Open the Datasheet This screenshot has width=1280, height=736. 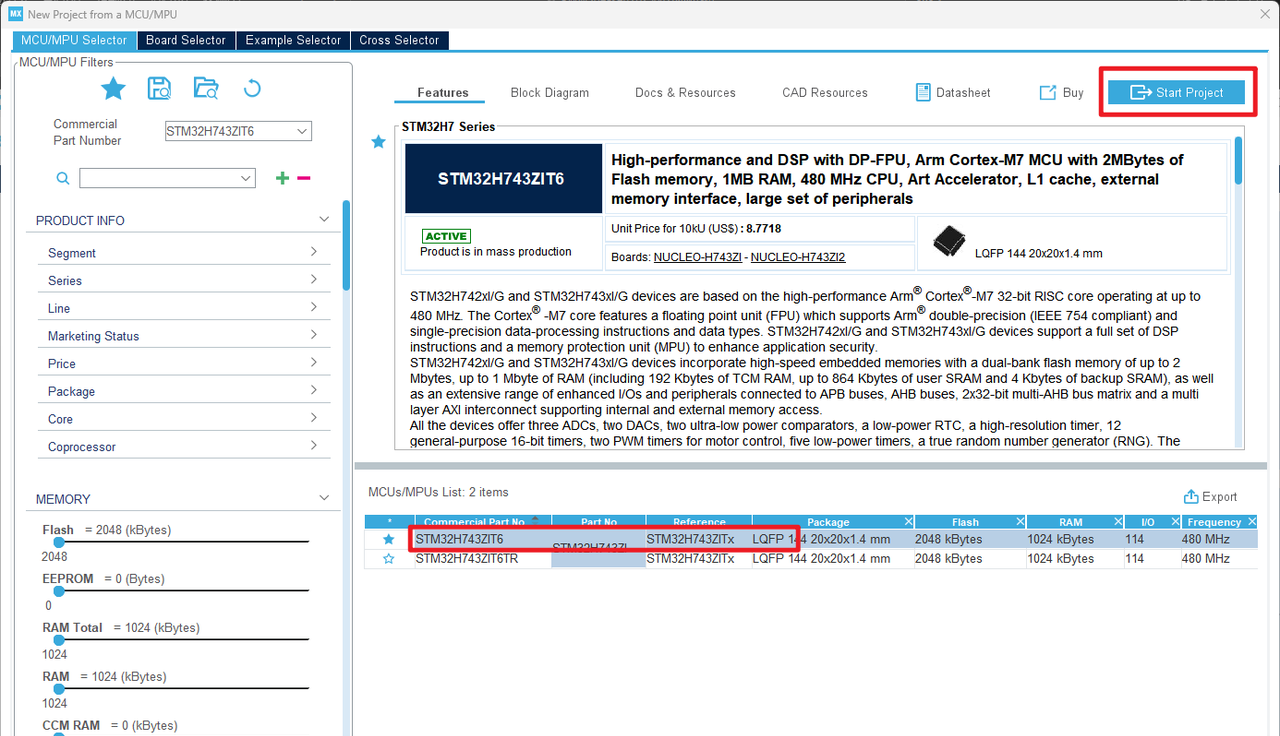pos(953,92)
